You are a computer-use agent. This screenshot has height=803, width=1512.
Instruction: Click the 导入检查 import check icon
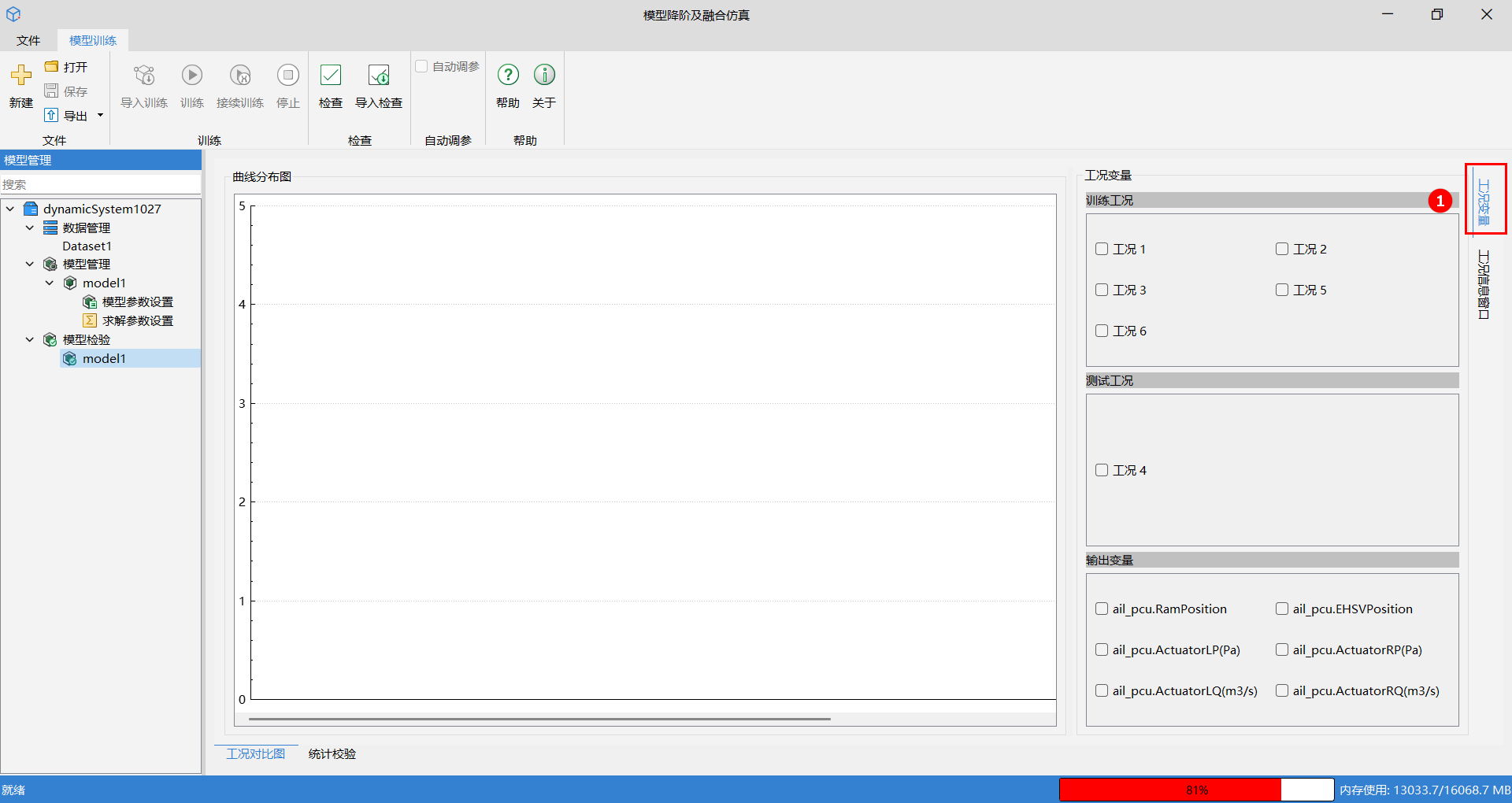(x=379, y=76)
